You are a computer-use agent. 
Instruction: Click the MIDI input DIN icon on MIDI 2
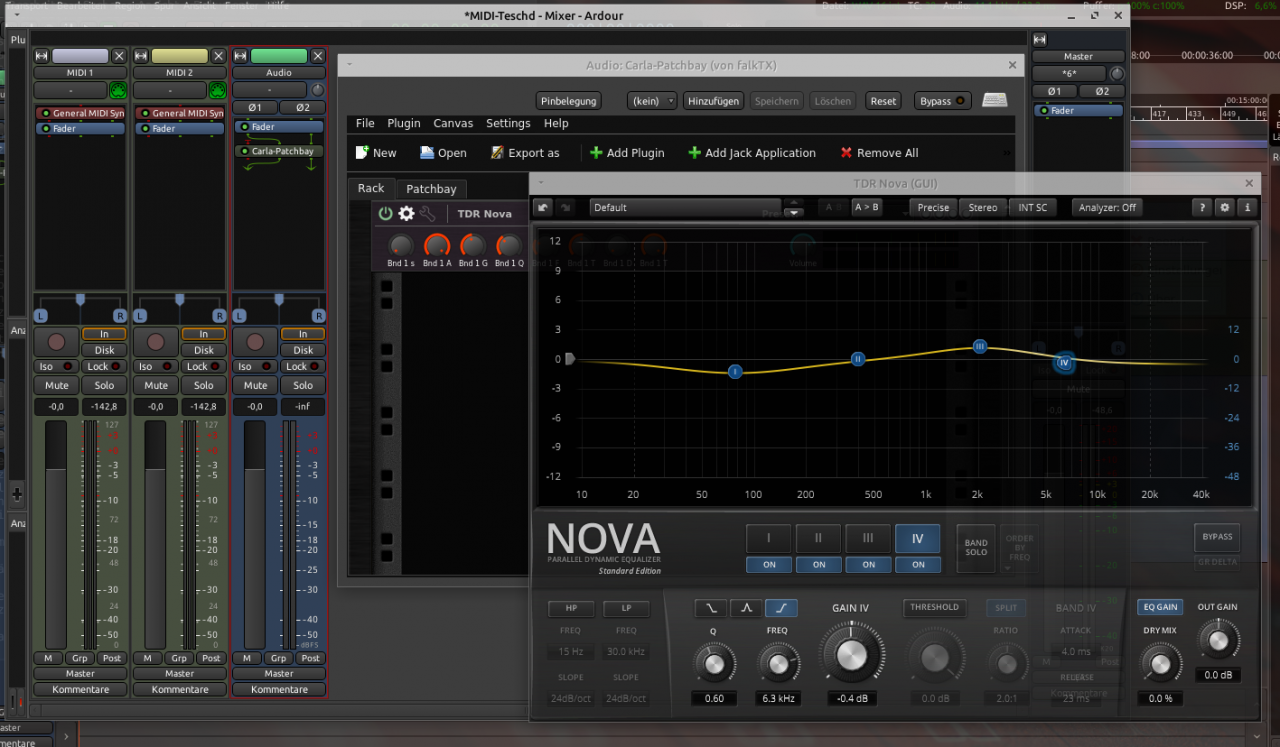[x=217, y=90]
